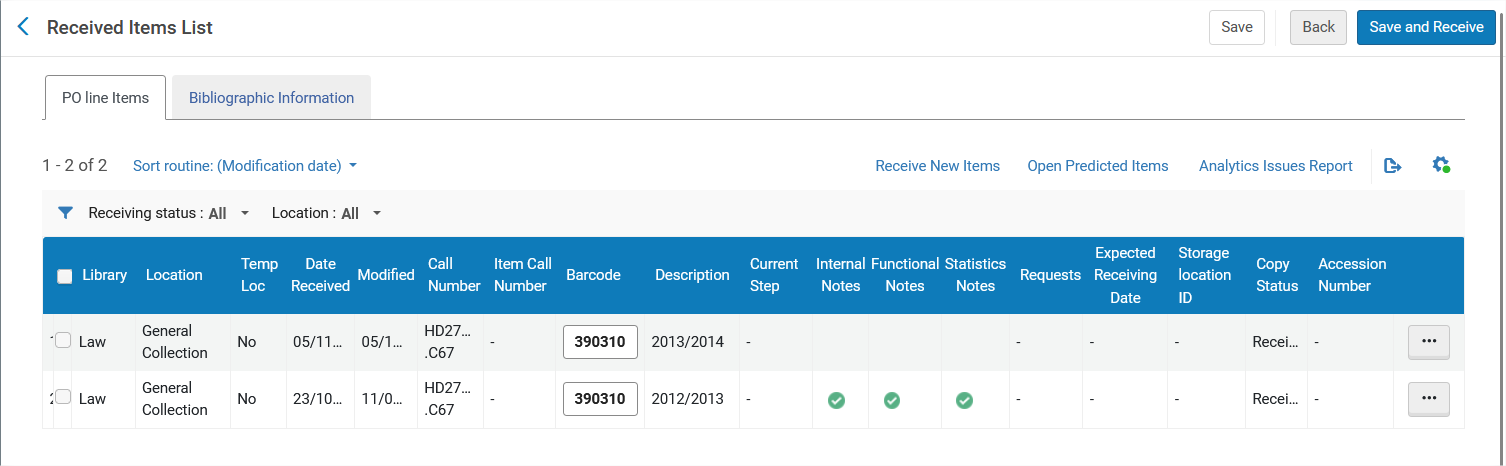Click the Call Number column header
The image size is (1506, 466).
tap(454, 275)
